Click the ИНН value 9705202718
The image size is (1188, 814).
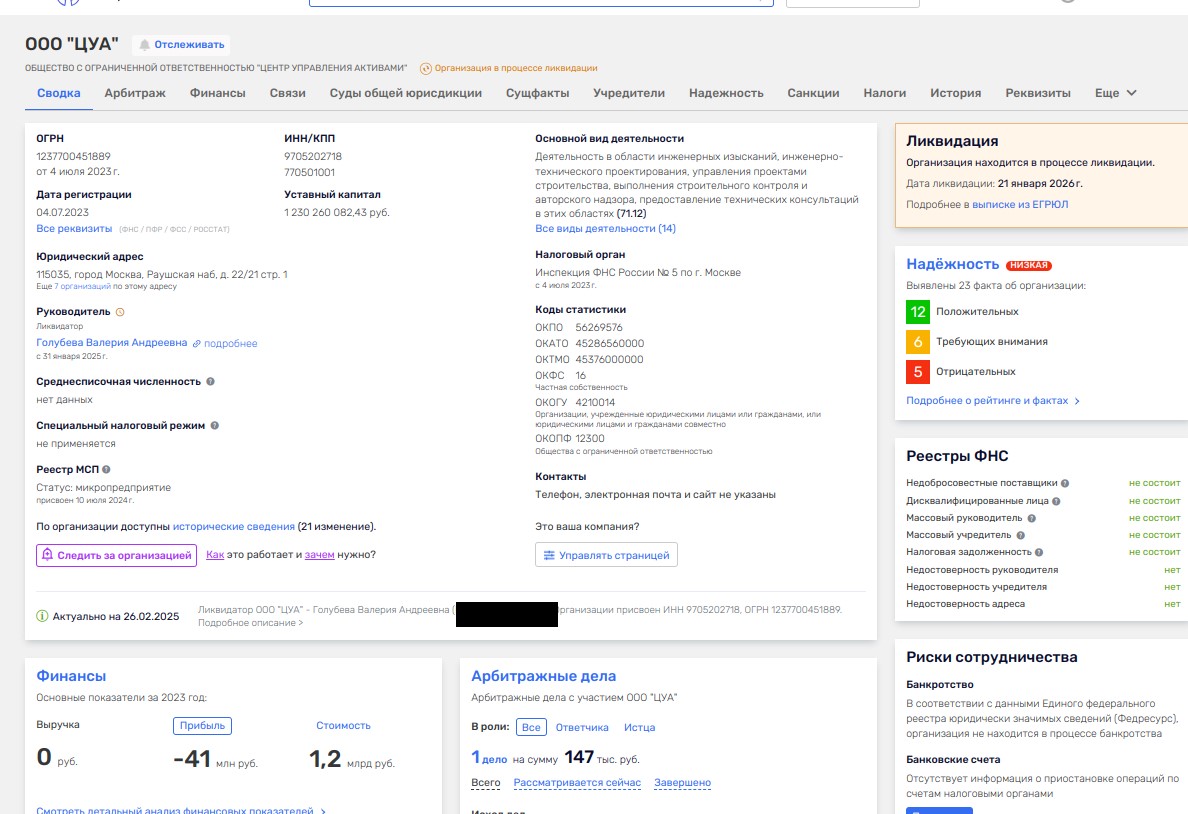pyautogui.click(x=313, y=157)
